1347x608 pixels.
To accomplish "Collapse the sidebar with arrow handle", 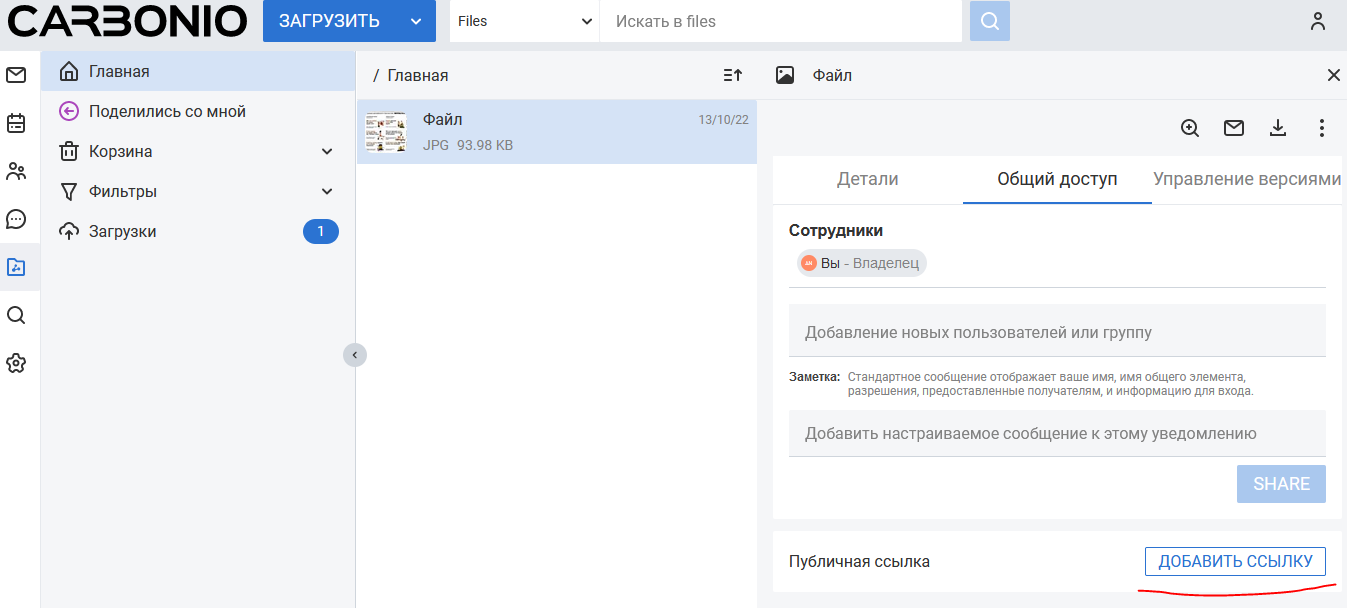I will [x=354, y=354].
